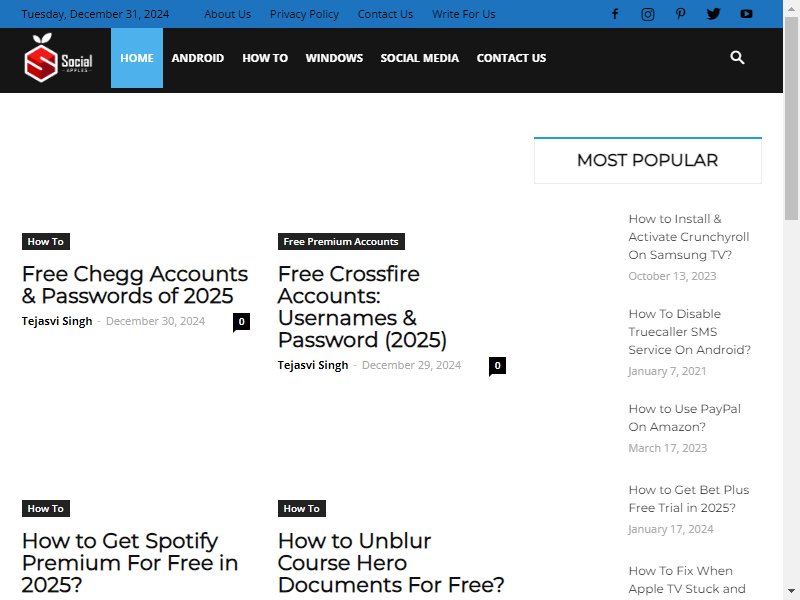800x600 pixels.
Task: Click the date January 17, 2024
Action: coord(670,529)
